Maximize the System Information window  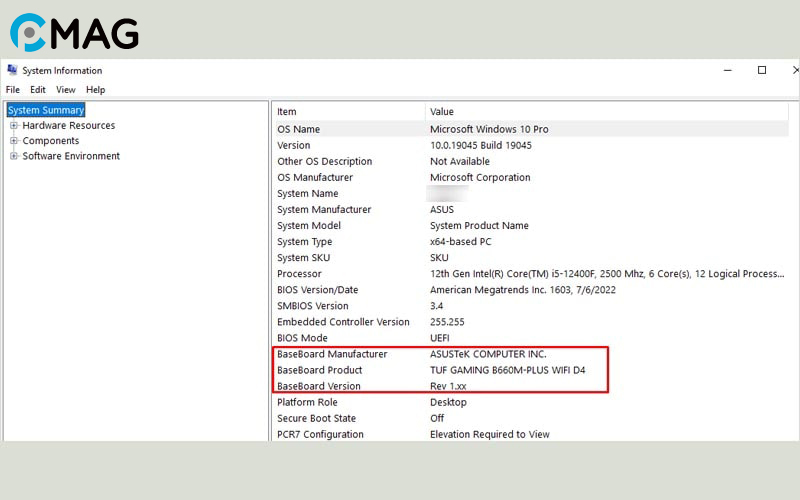(762, 70)
